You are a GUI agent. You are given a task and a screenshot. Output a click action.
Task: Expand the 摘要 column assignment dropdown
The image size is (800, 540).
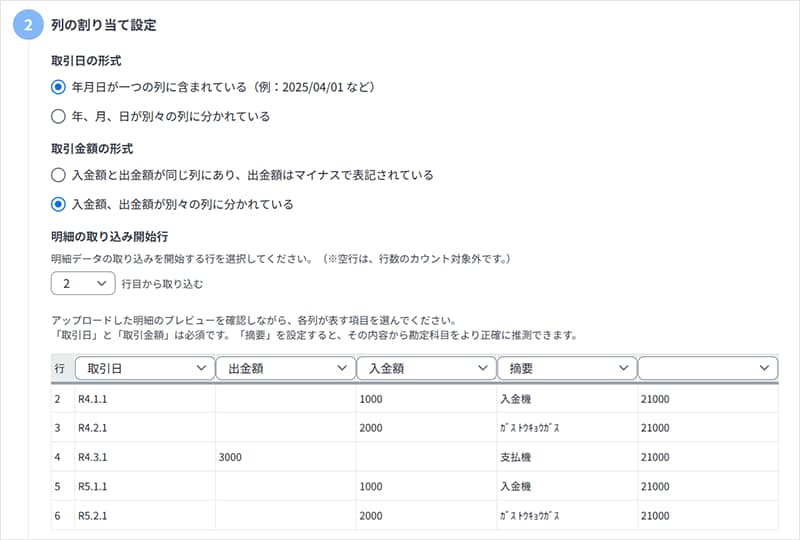[566, 368]
